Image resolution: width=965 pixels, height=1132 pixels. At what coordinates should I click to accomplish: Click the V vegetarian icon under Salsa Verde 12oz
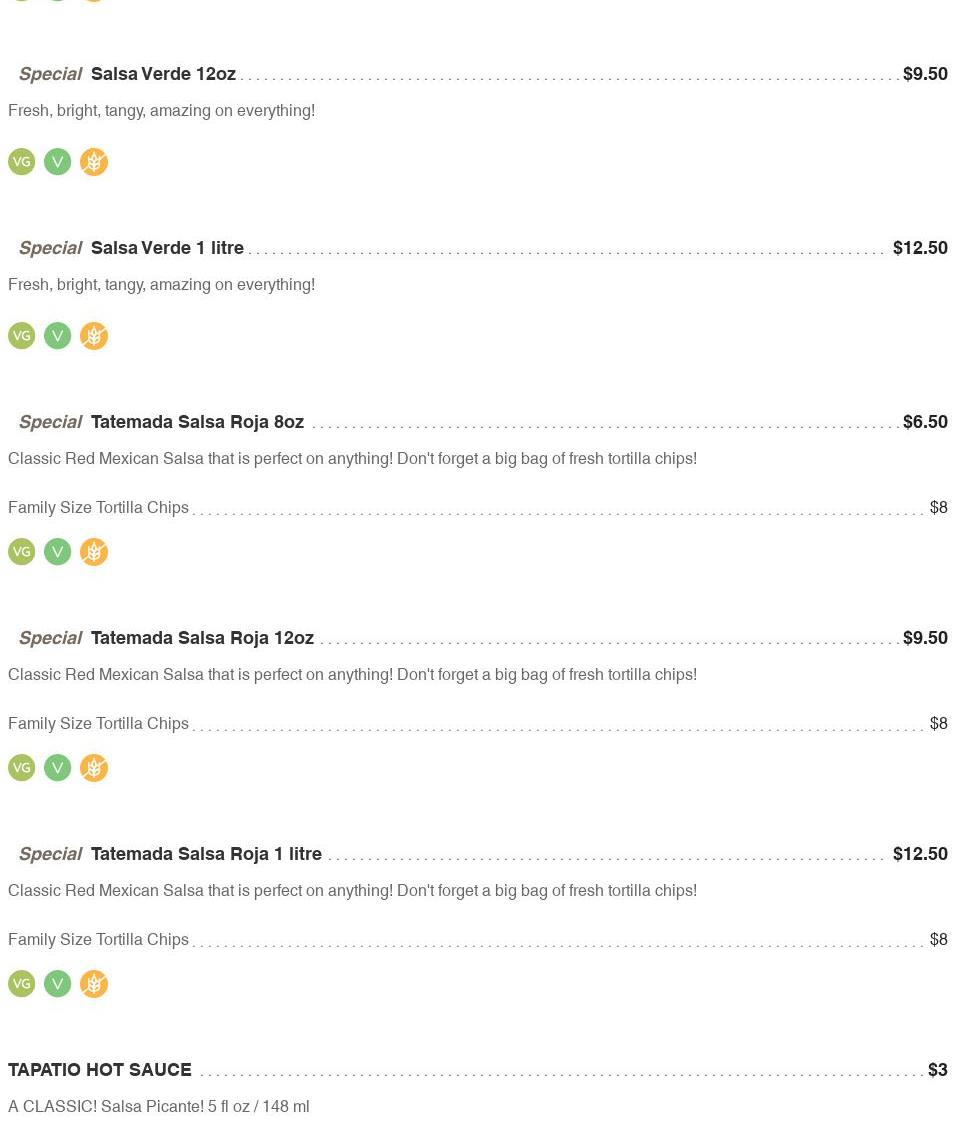(58, 162)
